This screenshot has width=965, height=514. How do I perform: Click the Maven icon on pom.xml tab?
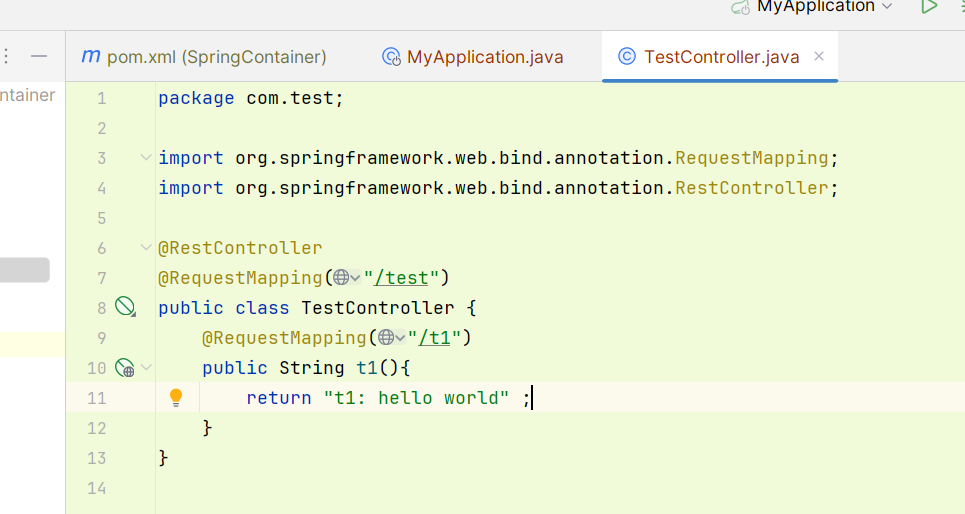(x=90, y=57)
